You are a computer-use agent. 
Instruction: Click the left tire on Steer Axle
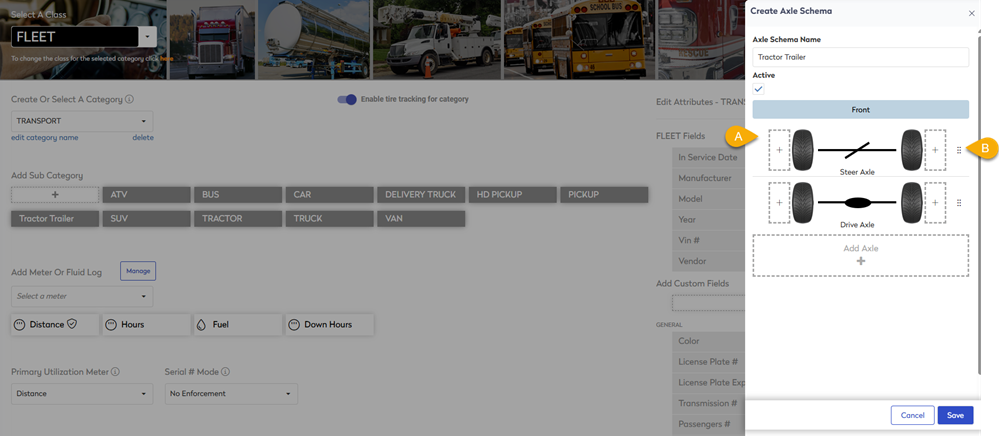(x=804, y=149)
